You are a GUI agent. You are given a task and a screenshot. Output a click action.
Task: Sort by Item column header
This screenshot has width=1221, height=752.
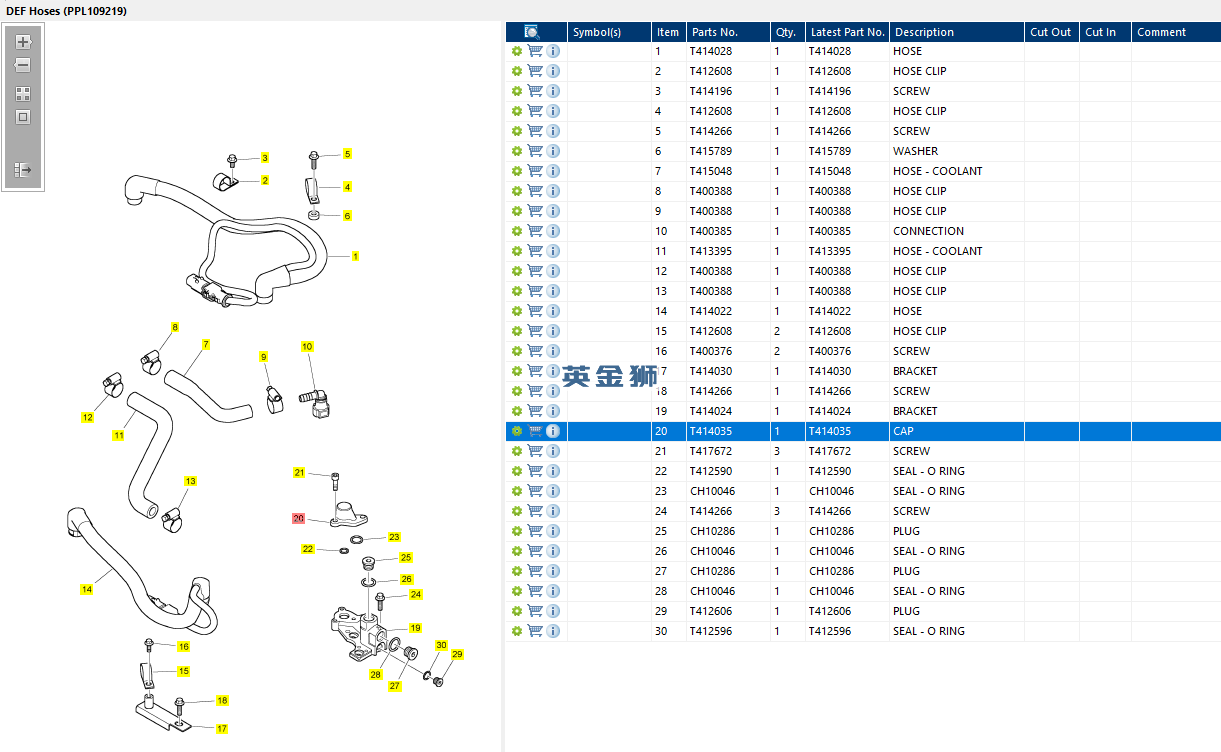pos(668,32)
